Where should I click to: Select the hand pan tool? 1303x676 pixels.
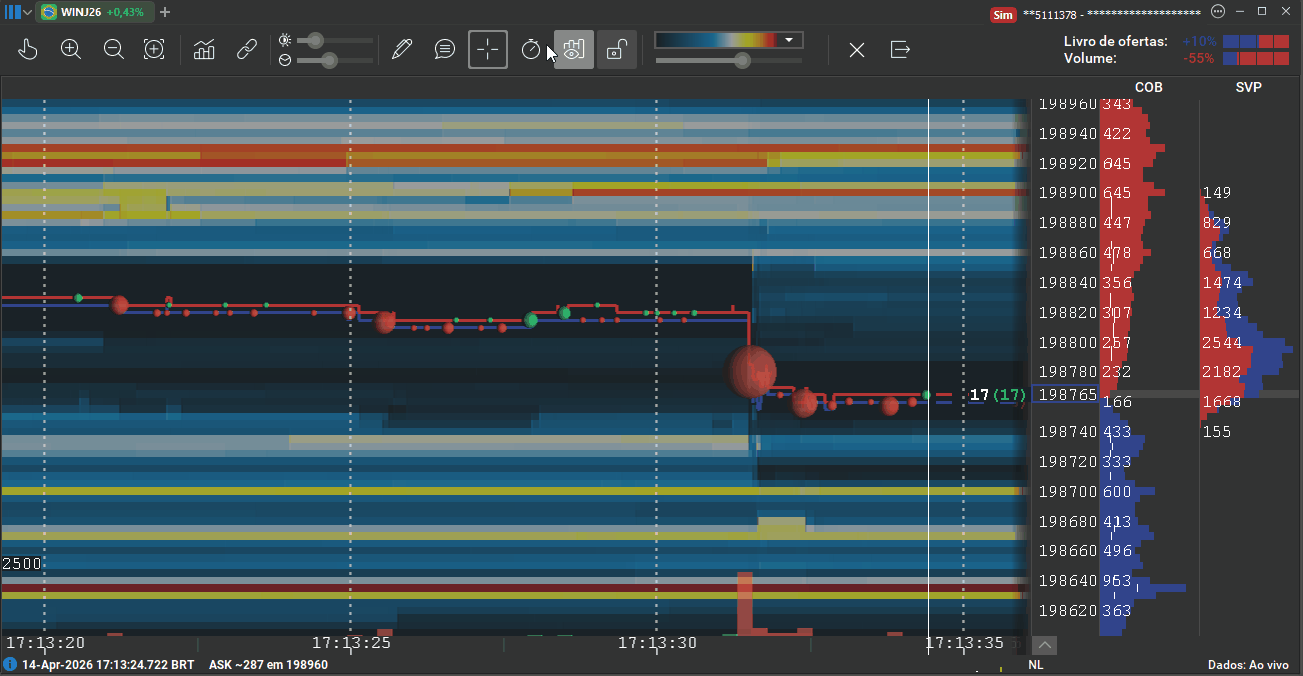click(28, 49)
